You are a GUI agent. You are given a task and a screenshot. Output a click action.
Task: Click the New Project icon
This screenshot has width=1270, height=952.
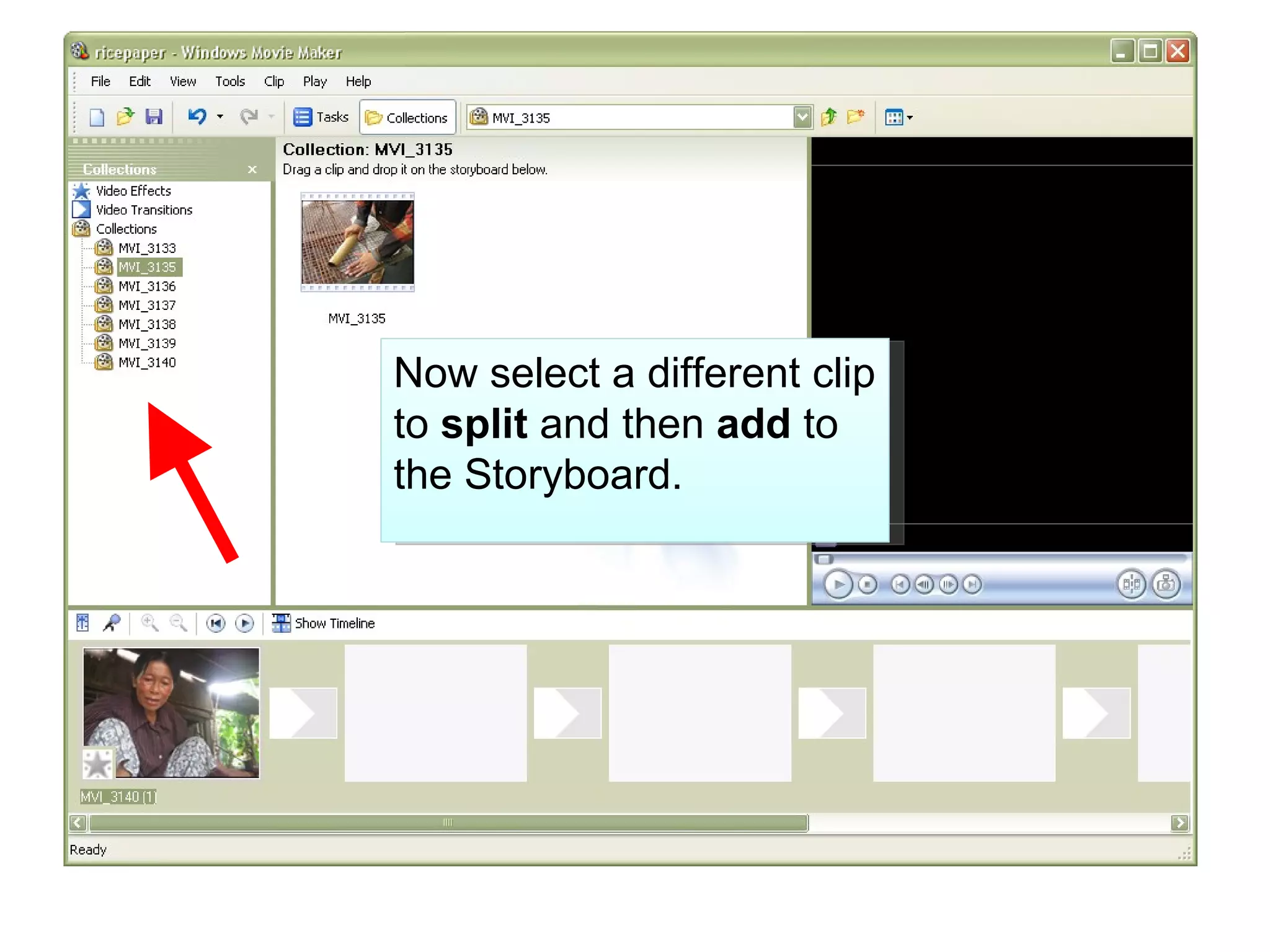[97, 117]
